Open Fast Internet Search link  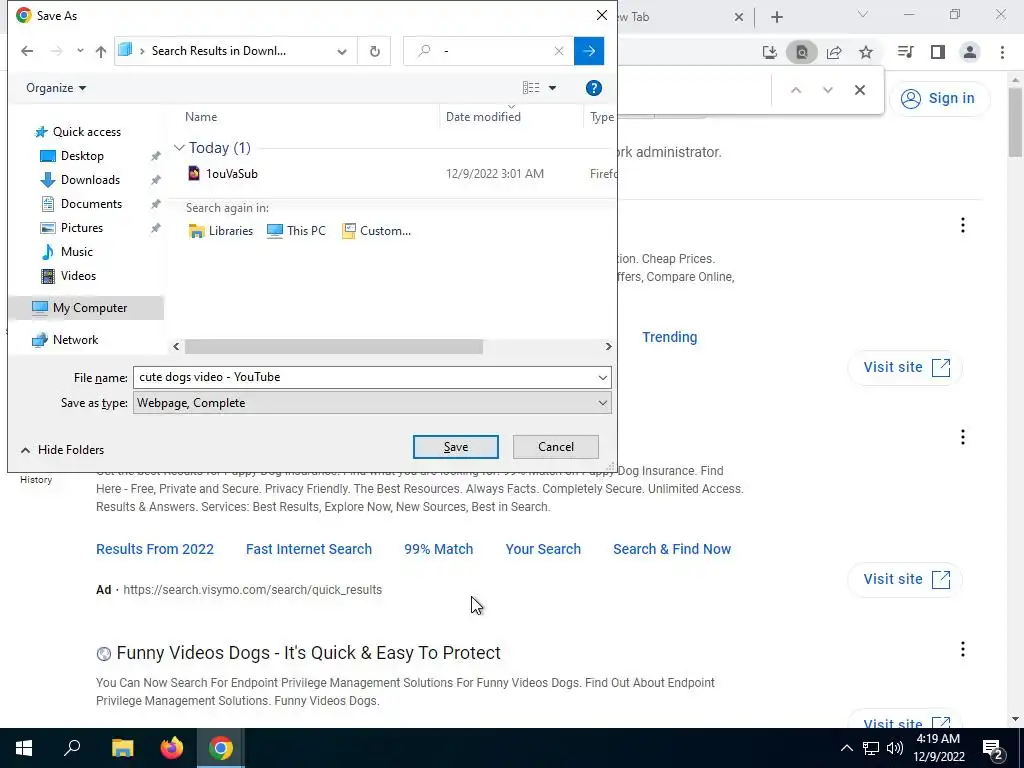pyautogui.click(x=309, y=549)
